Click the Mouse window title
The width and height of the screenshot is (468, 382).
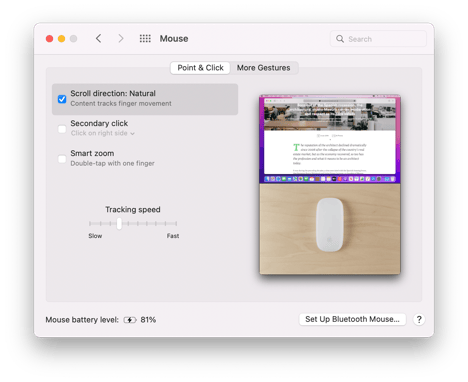(x=174, y=39)
